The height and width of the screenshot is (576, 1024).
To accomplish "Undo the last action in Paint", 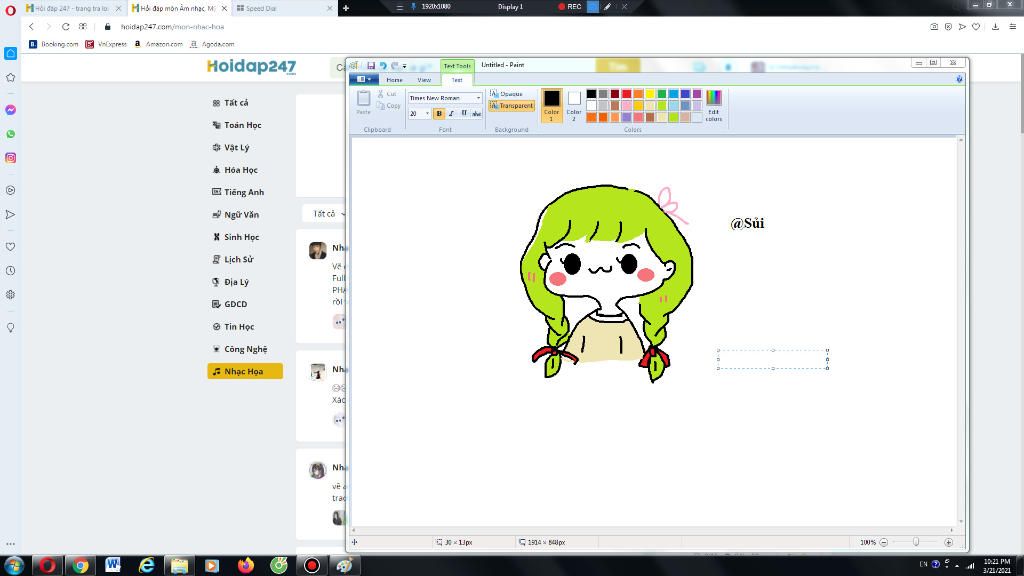I will click(x=383, y=65).
